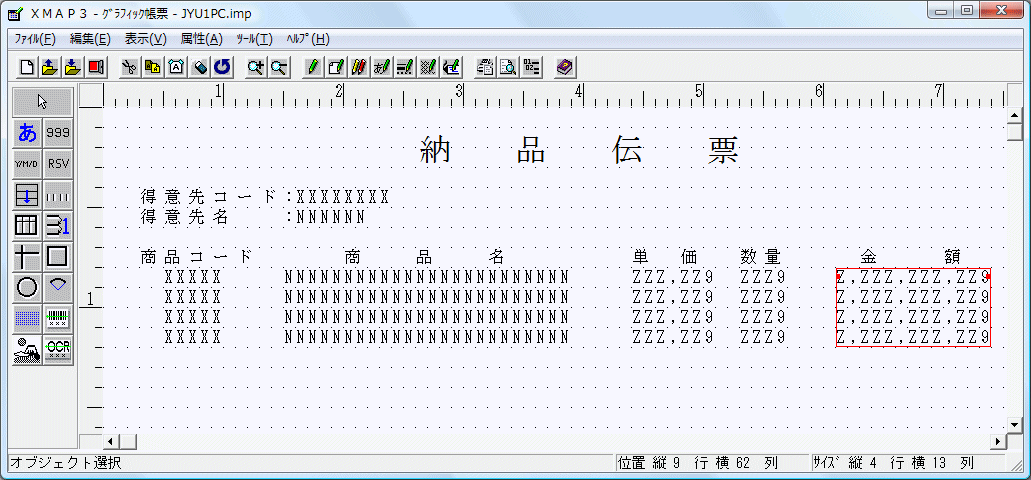Click the printer with pencil icon
This screenshot has width=1031, height=480.
click(451, 66)
